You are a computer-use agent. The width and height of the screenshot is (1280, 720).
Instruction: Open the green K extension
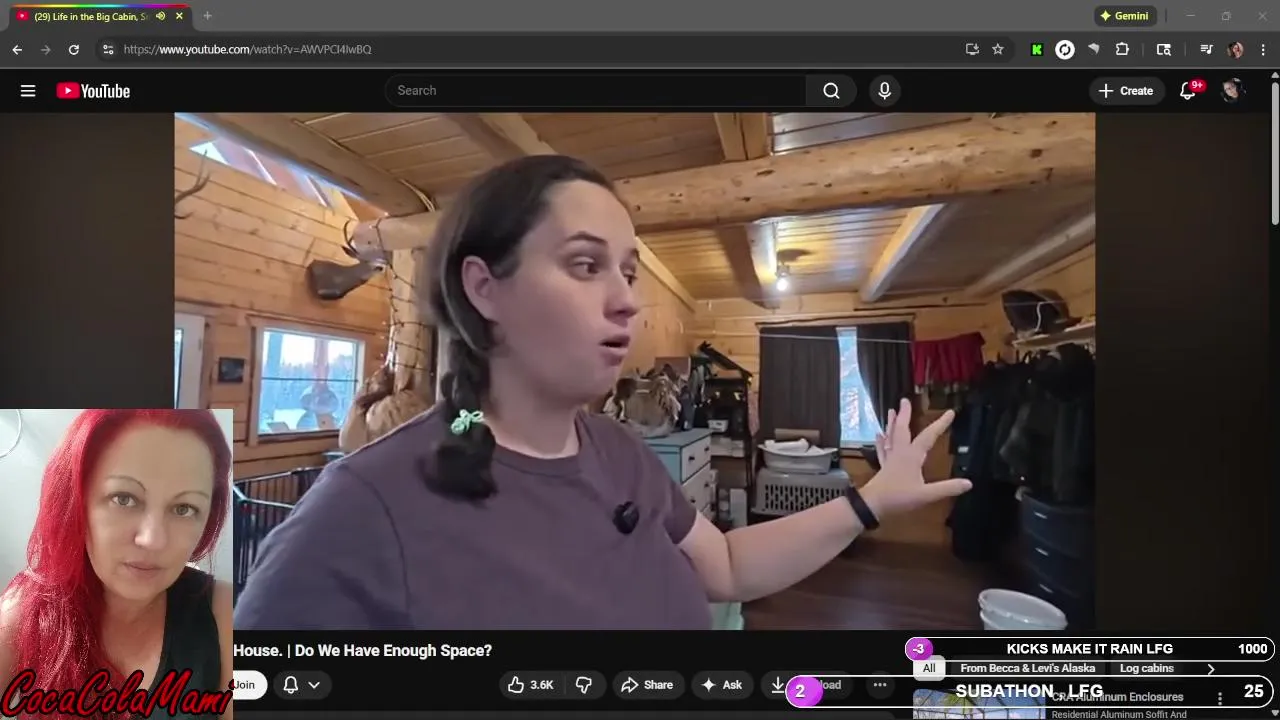pos(1037,49)
